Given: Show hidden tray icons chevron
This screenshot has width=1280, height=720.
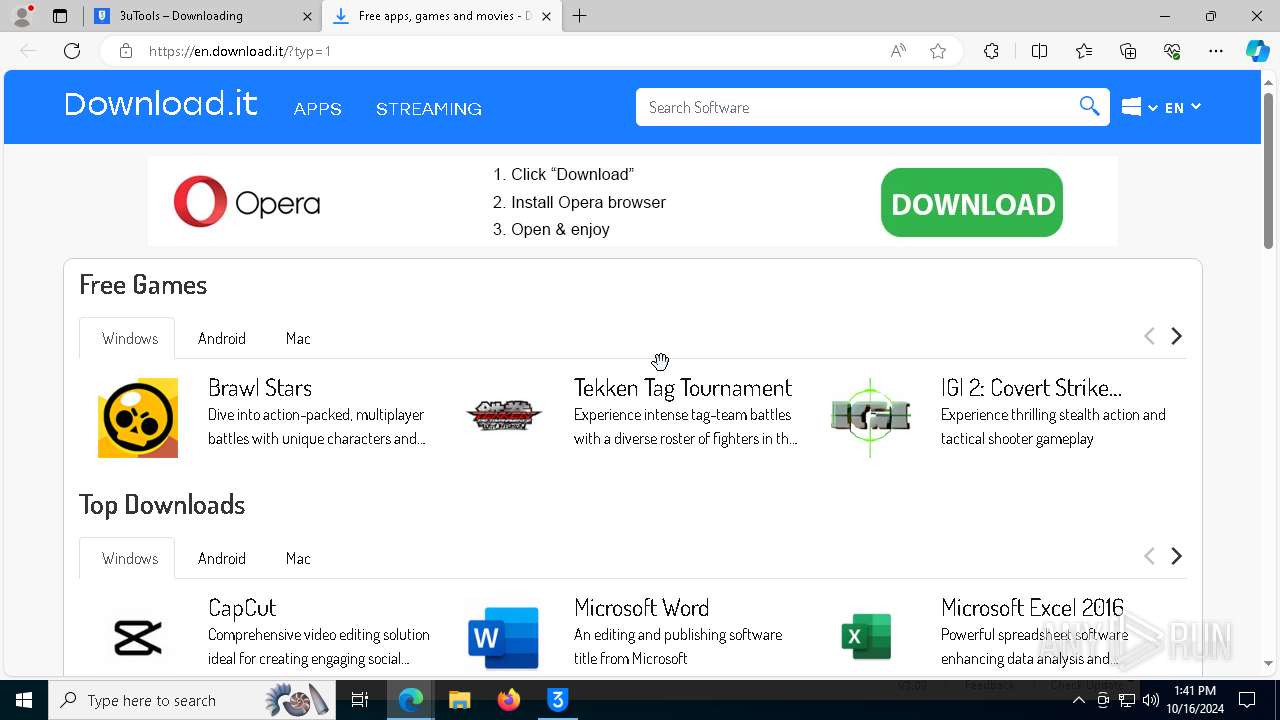Looking at the screenshot, I should pyautogui.click(x=1079, y=700).
